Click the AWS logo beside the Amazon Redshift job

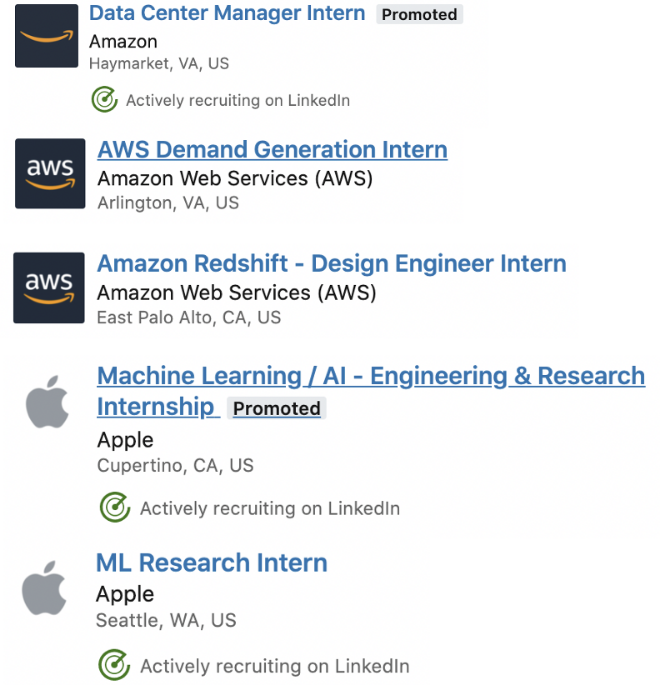click(x=49, y=289)
